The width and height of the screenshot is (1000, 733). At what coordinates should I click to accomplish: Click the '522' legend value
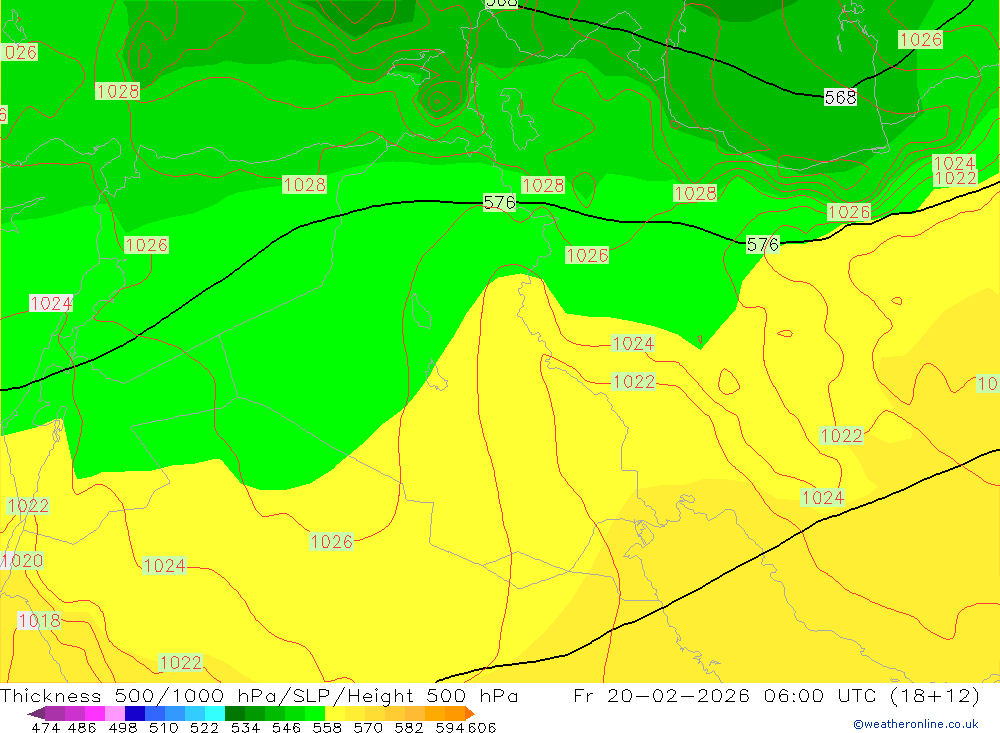click(x=204, y=727)
